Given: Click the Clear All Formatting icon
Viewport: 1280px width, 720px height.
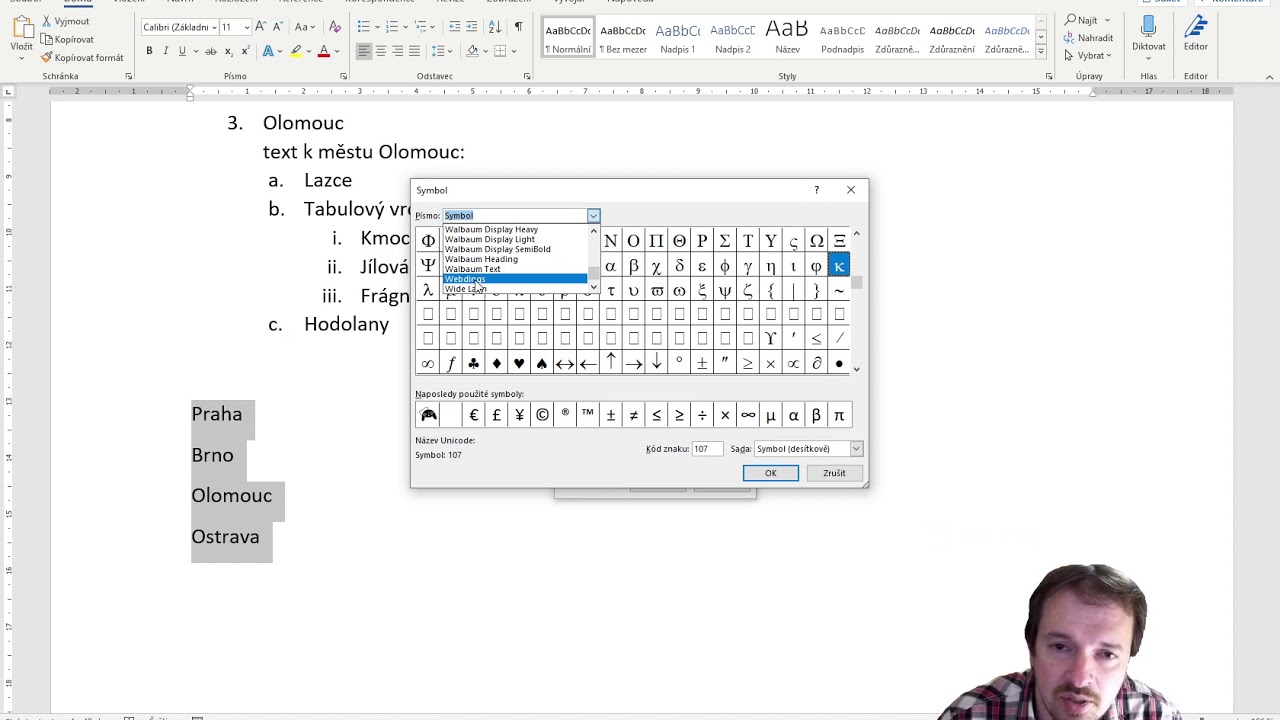Looking at the screenshot, I should click(x=335, y=27).
